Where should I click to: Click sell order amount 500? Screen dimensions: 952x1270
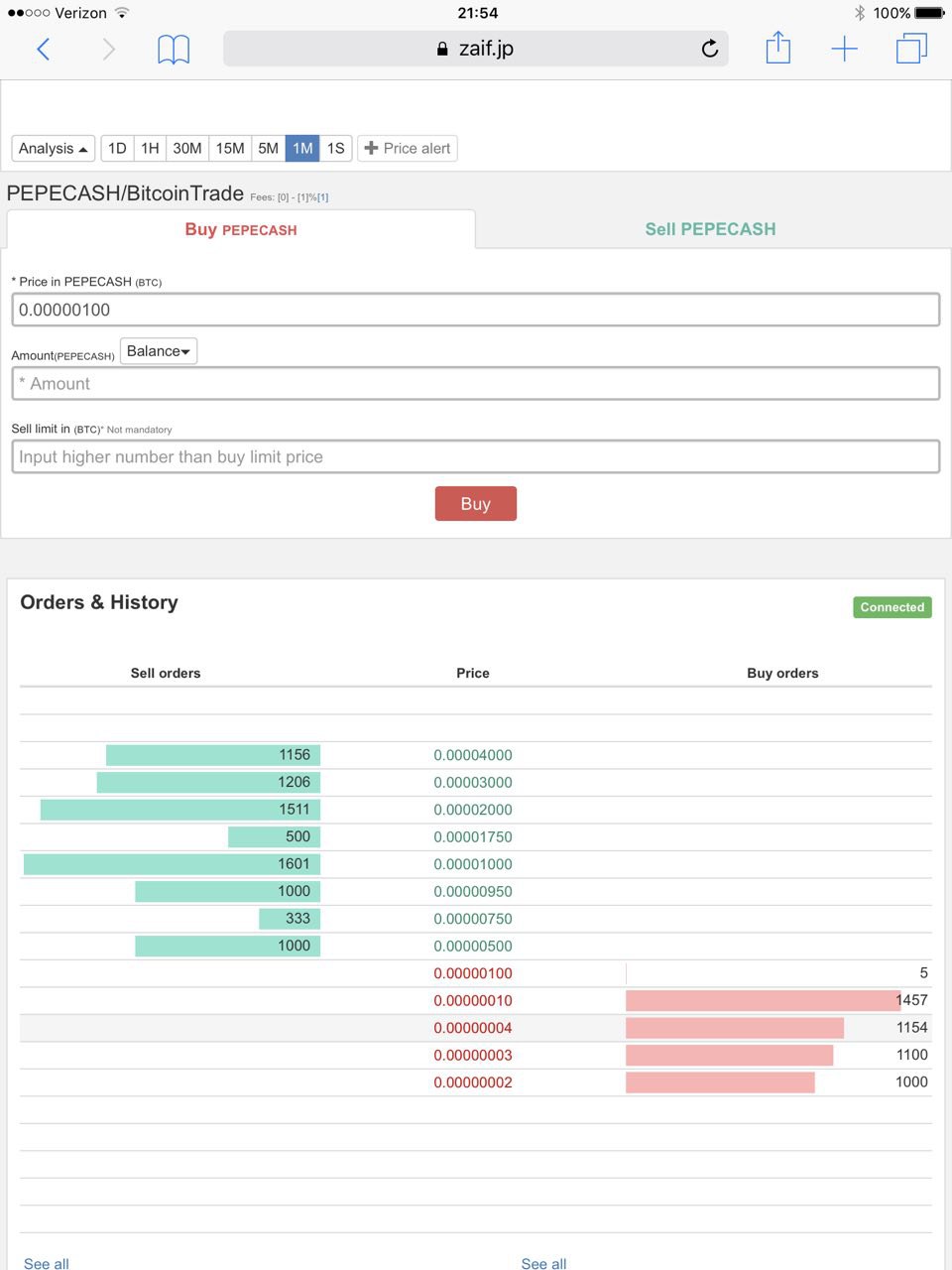tap(297, 836)
